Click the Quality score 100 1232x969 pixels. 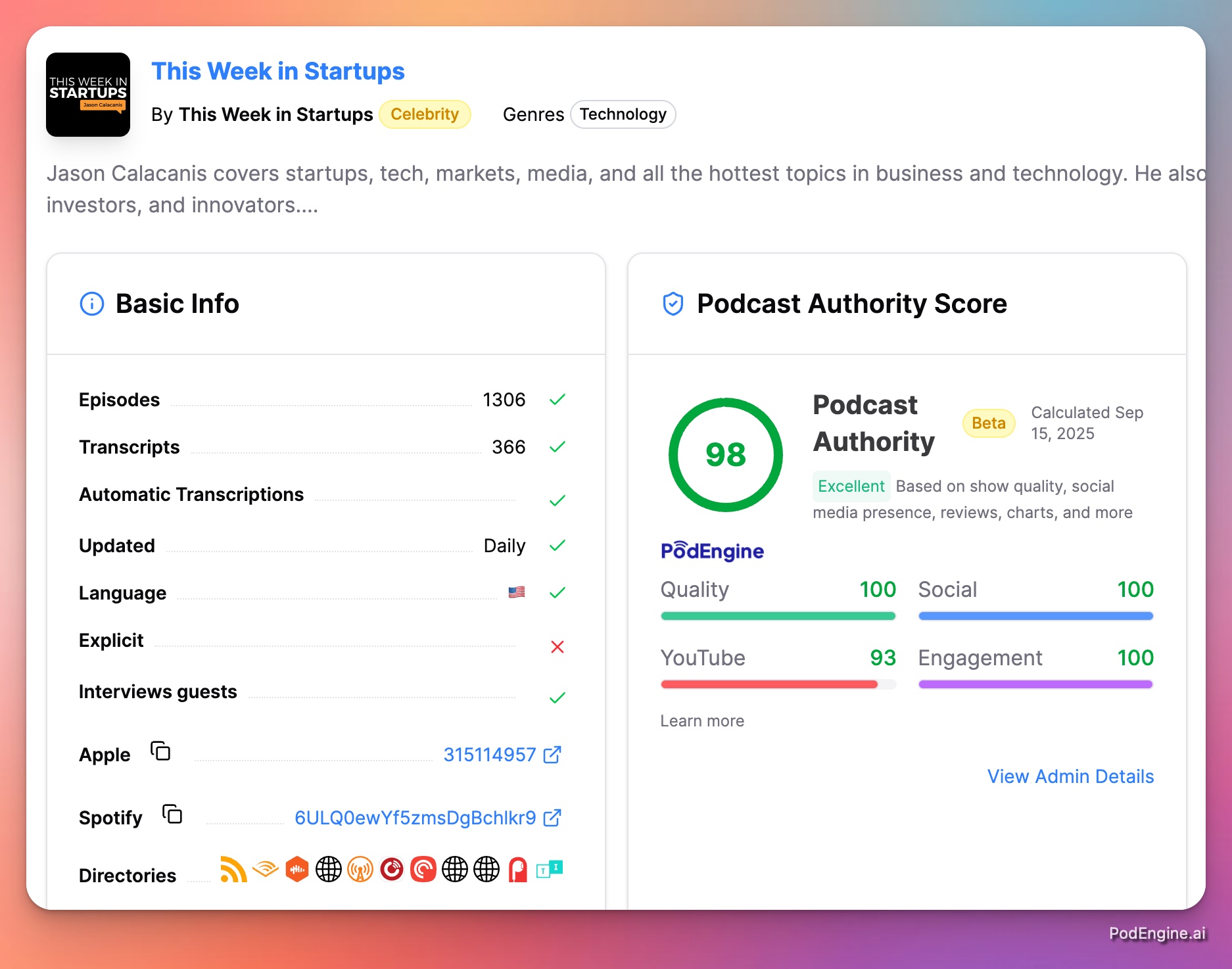coord(878,589)
